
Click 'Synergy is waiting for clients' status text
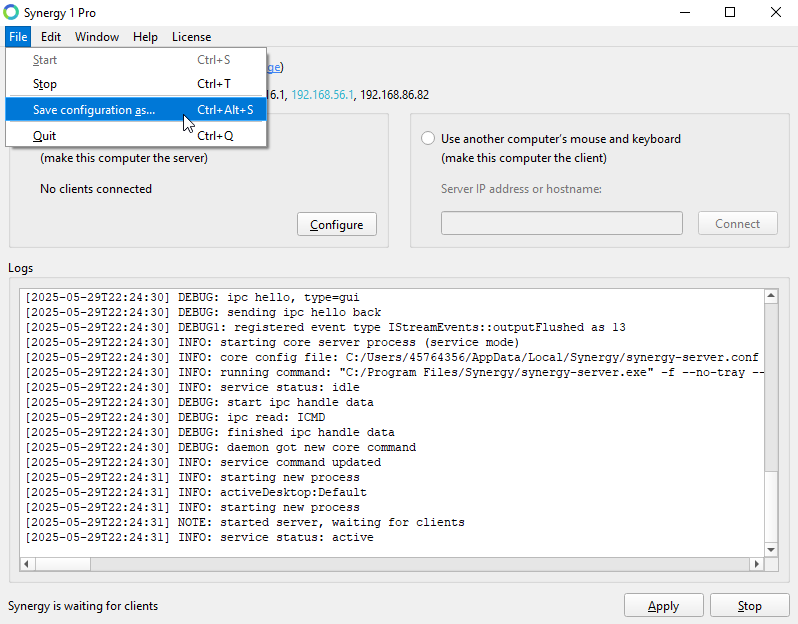(x=83, y=606)
